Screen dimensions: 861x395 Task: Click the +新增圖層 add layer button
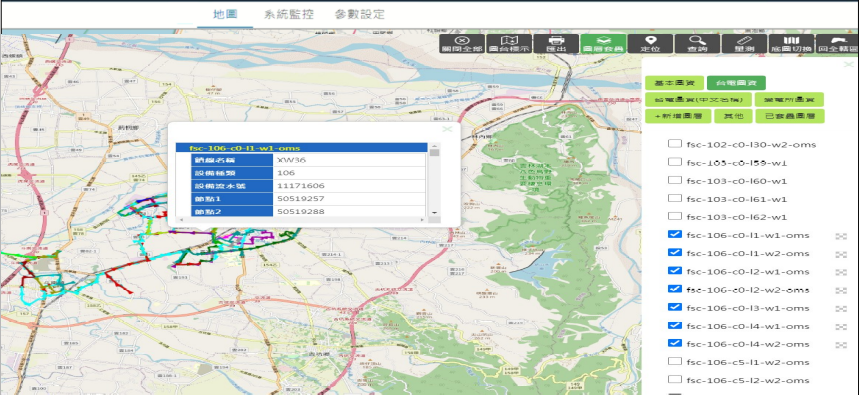click(678, 116)
